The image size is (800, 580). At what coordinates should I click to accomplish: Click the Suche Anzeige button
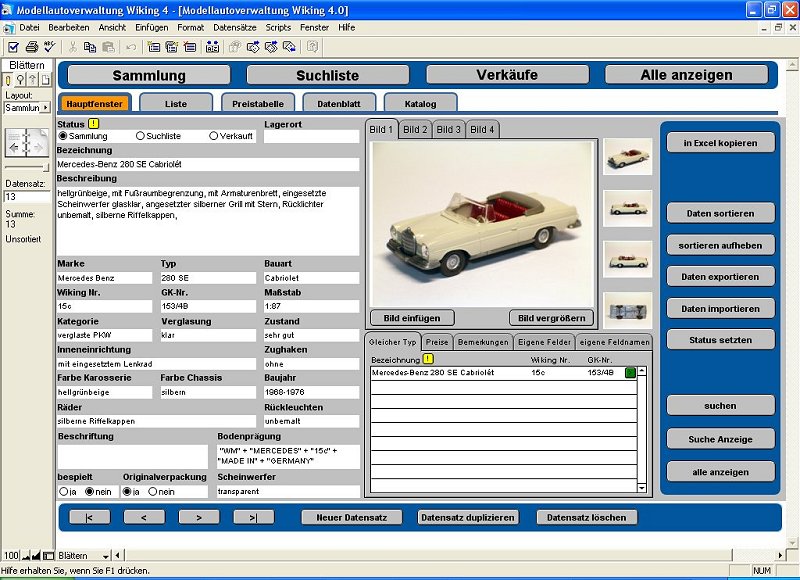(720, 439)
